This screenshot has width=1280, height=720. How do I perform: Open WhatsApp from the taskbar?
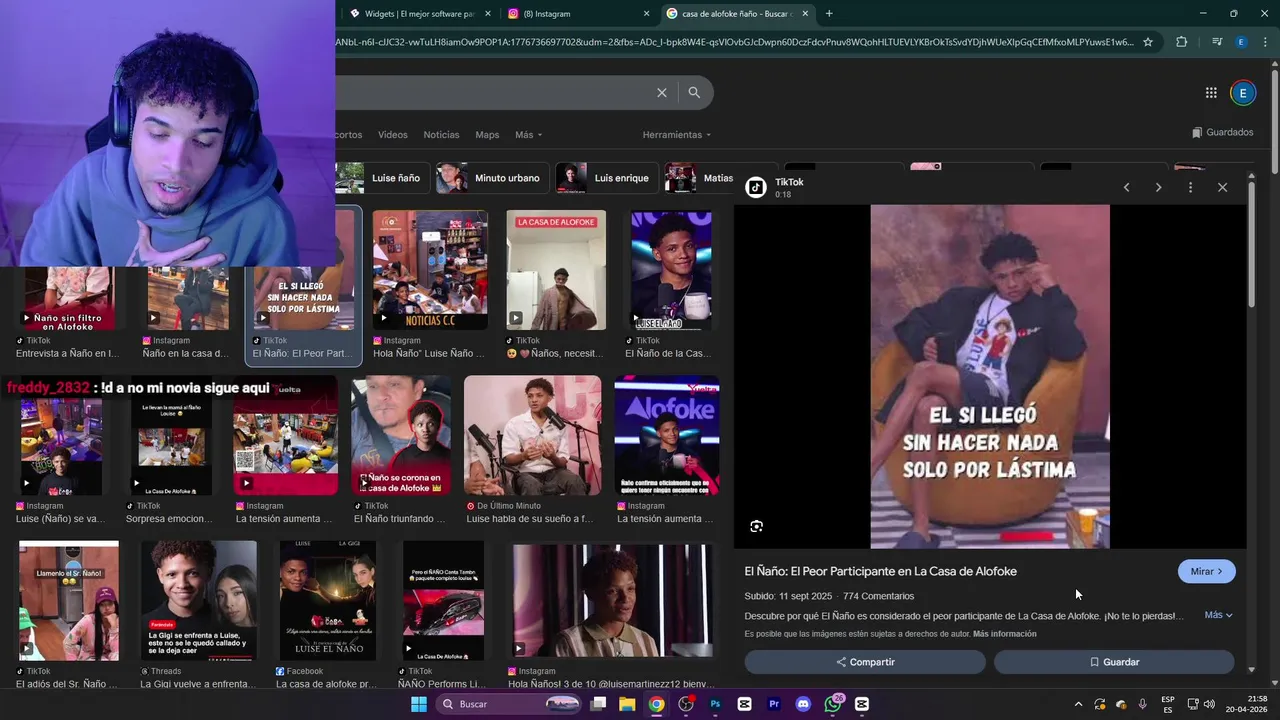(833, 704)
